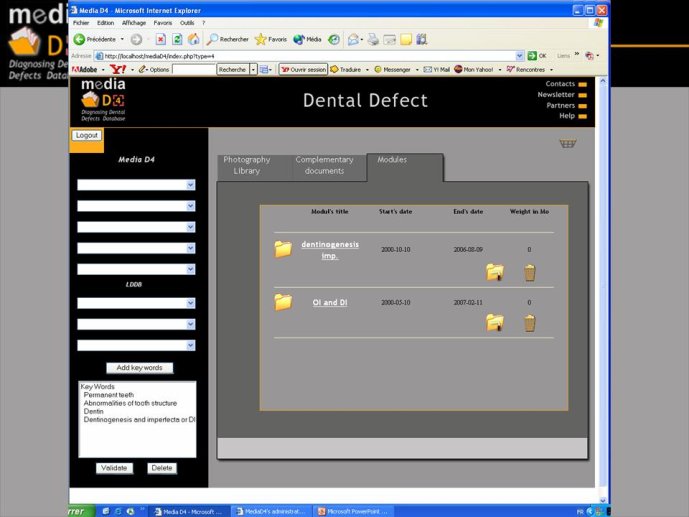Click trash icon in OI and DI row
The image size is (689, 517).
529,323
